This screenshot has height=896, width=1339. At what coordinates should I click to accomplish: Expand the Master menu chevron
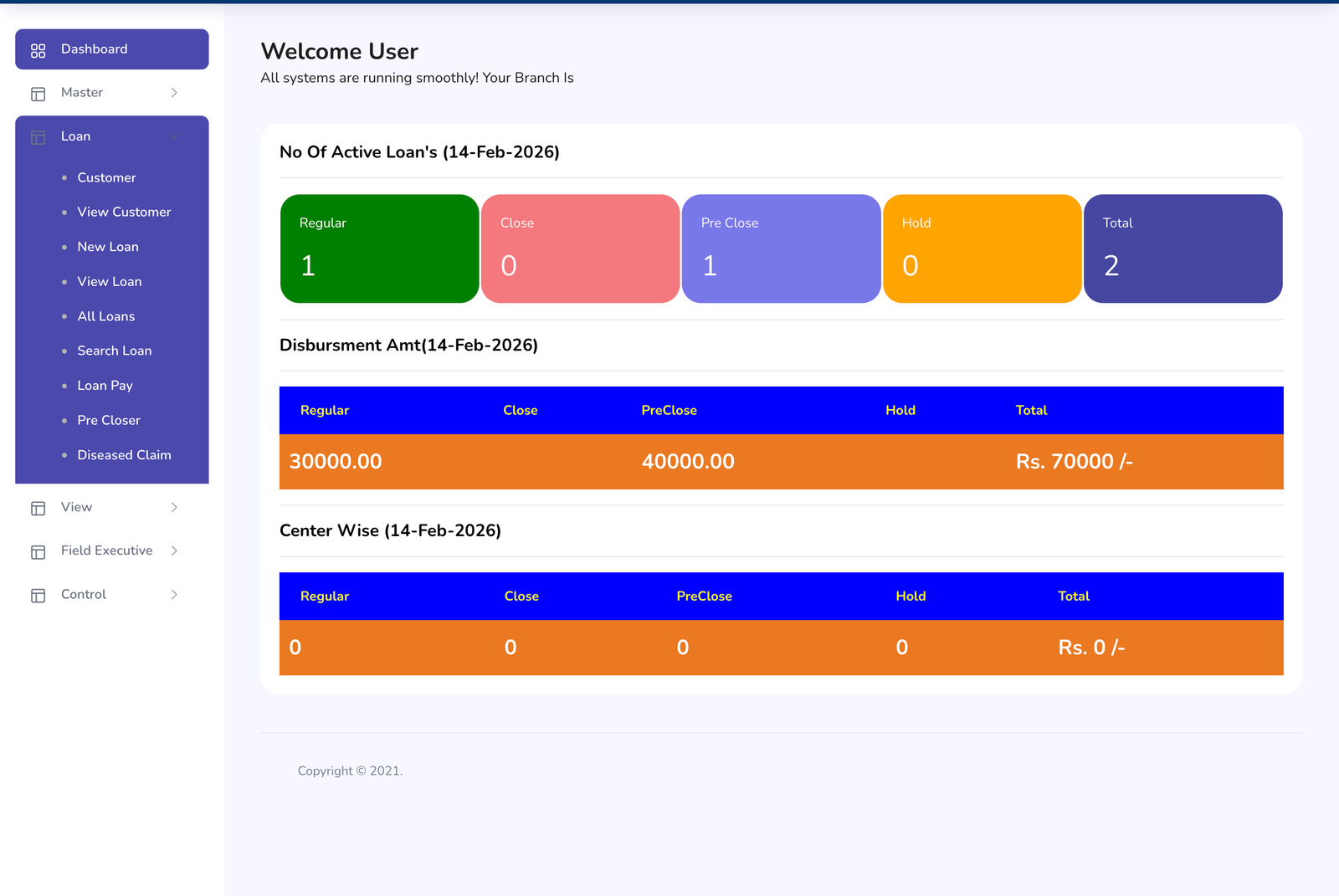pos(174,93)
